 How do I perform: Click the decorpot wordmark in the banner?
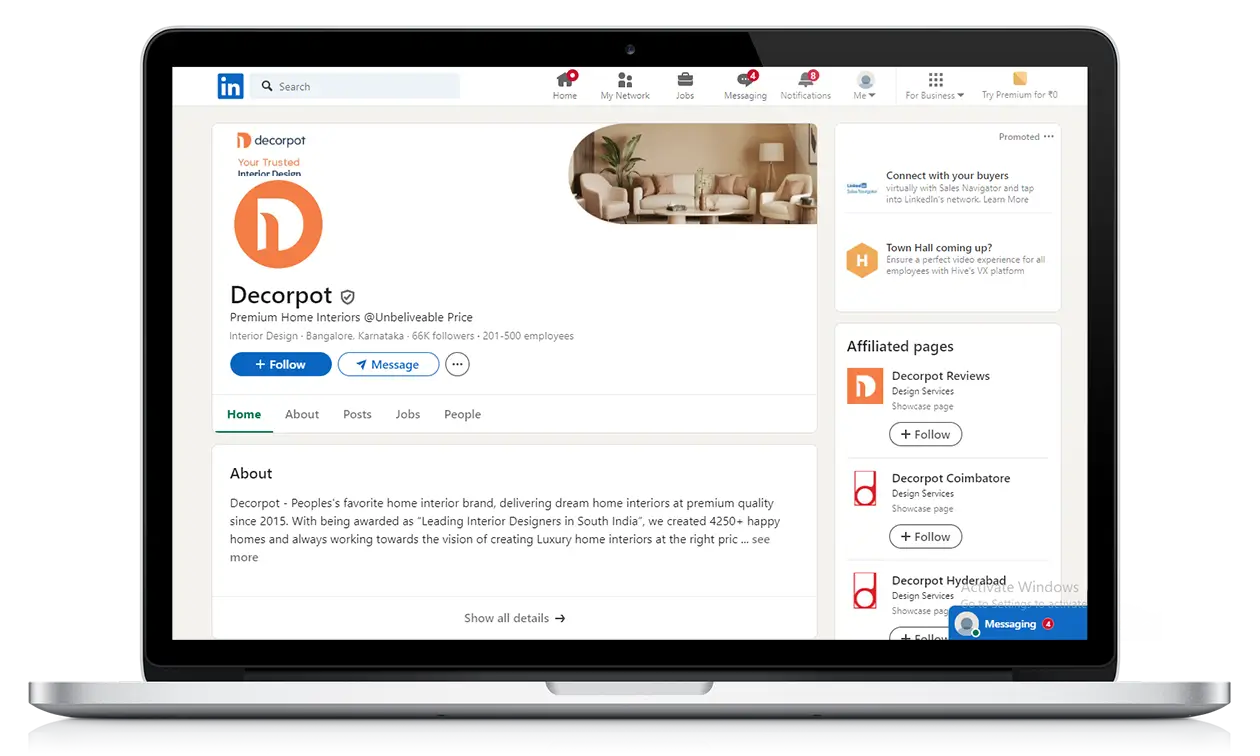(x=271, y=141)
